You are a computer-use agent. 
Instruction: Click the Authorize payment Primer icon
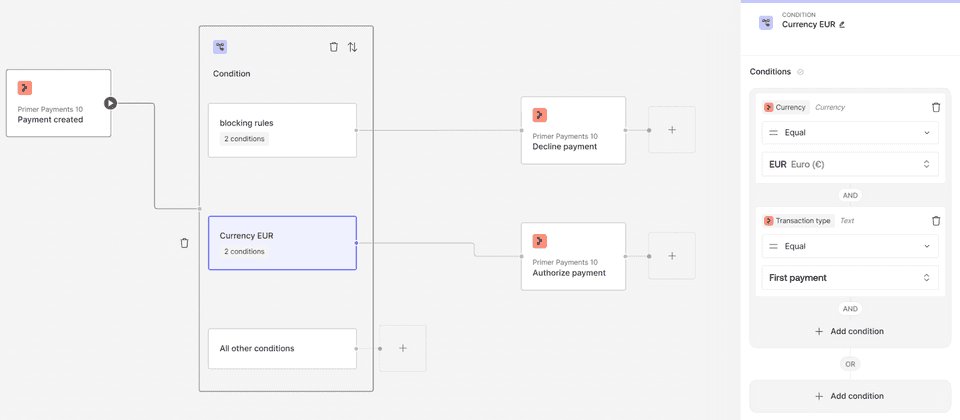point(539,241)
